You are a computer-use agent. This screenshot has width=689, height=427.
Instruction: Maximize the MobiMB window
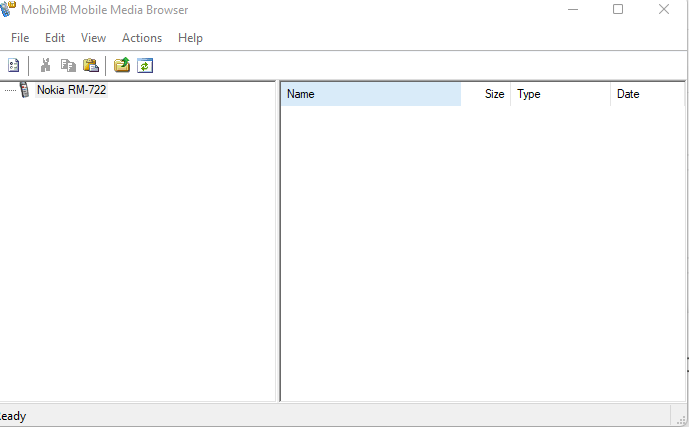(618, 9)
